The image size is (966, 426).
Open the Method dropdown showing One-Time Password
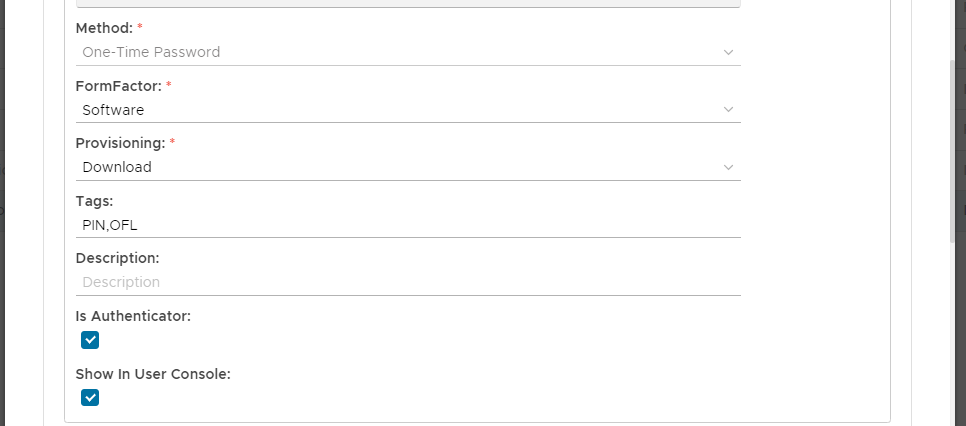coord(400,52)
